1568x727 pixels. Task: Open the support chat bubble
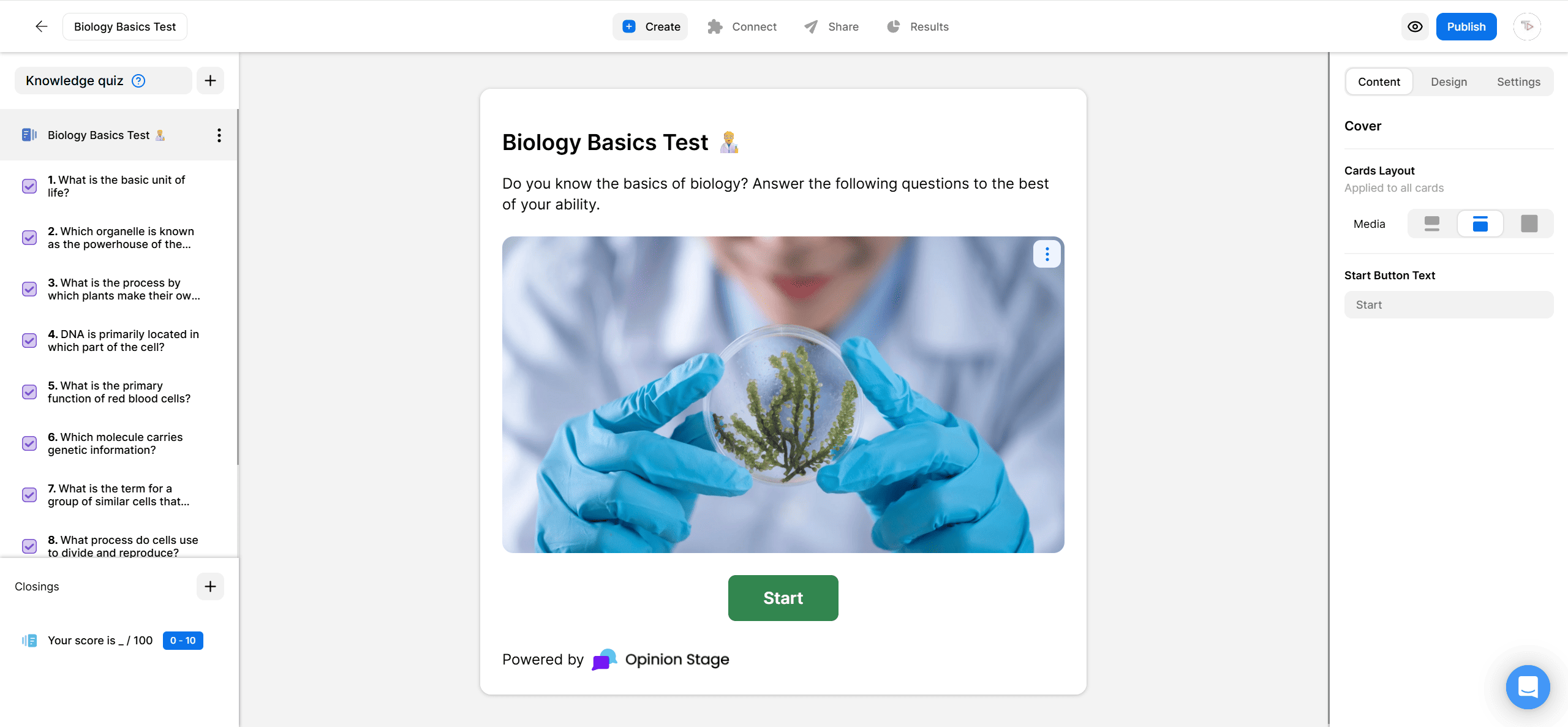(x=1528, y=687)
